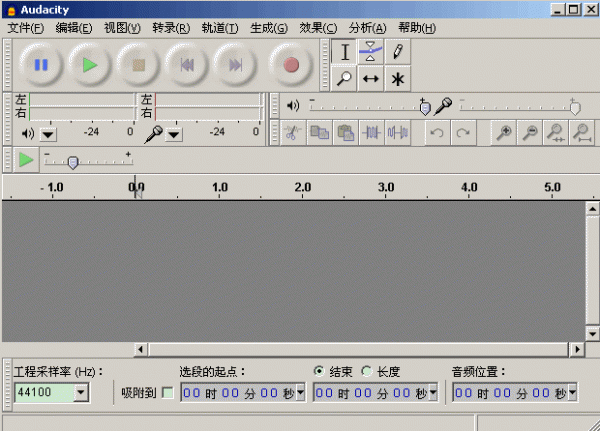
Task: Click the Cut scissors icon
Action: pos(293,133)
